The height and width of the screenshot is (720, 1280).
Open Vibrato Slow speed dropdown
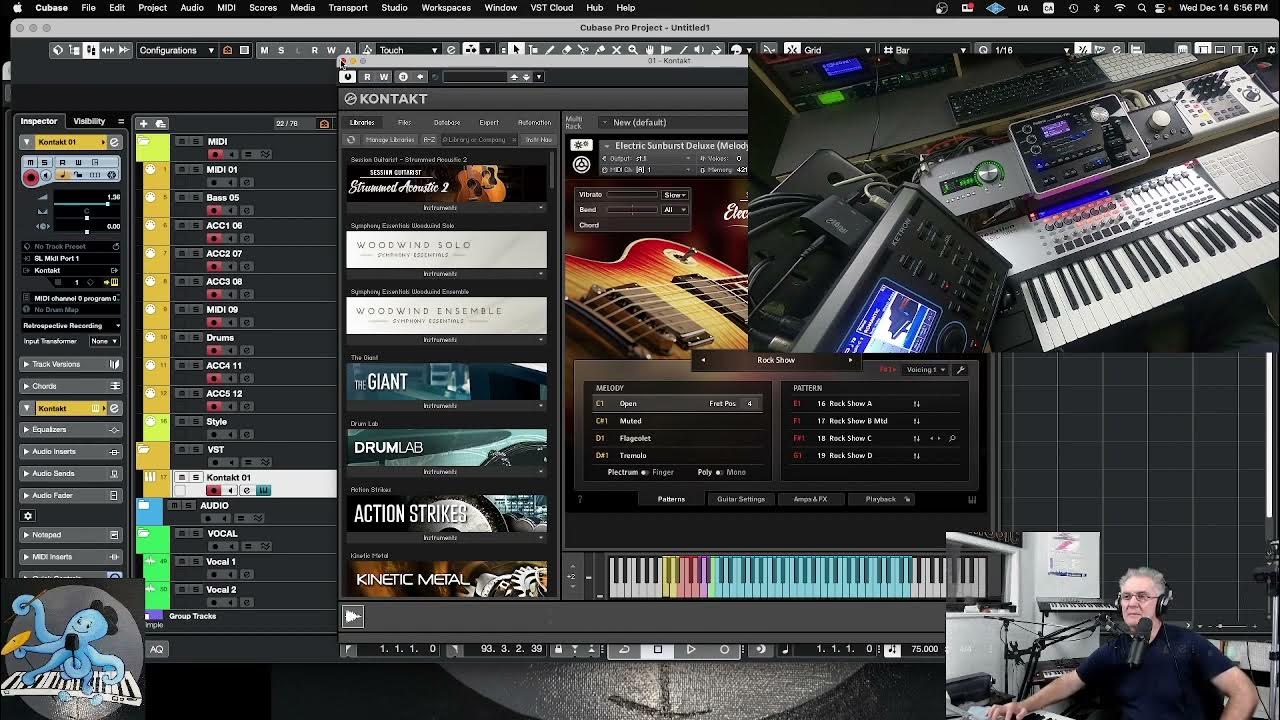[675, 195]
